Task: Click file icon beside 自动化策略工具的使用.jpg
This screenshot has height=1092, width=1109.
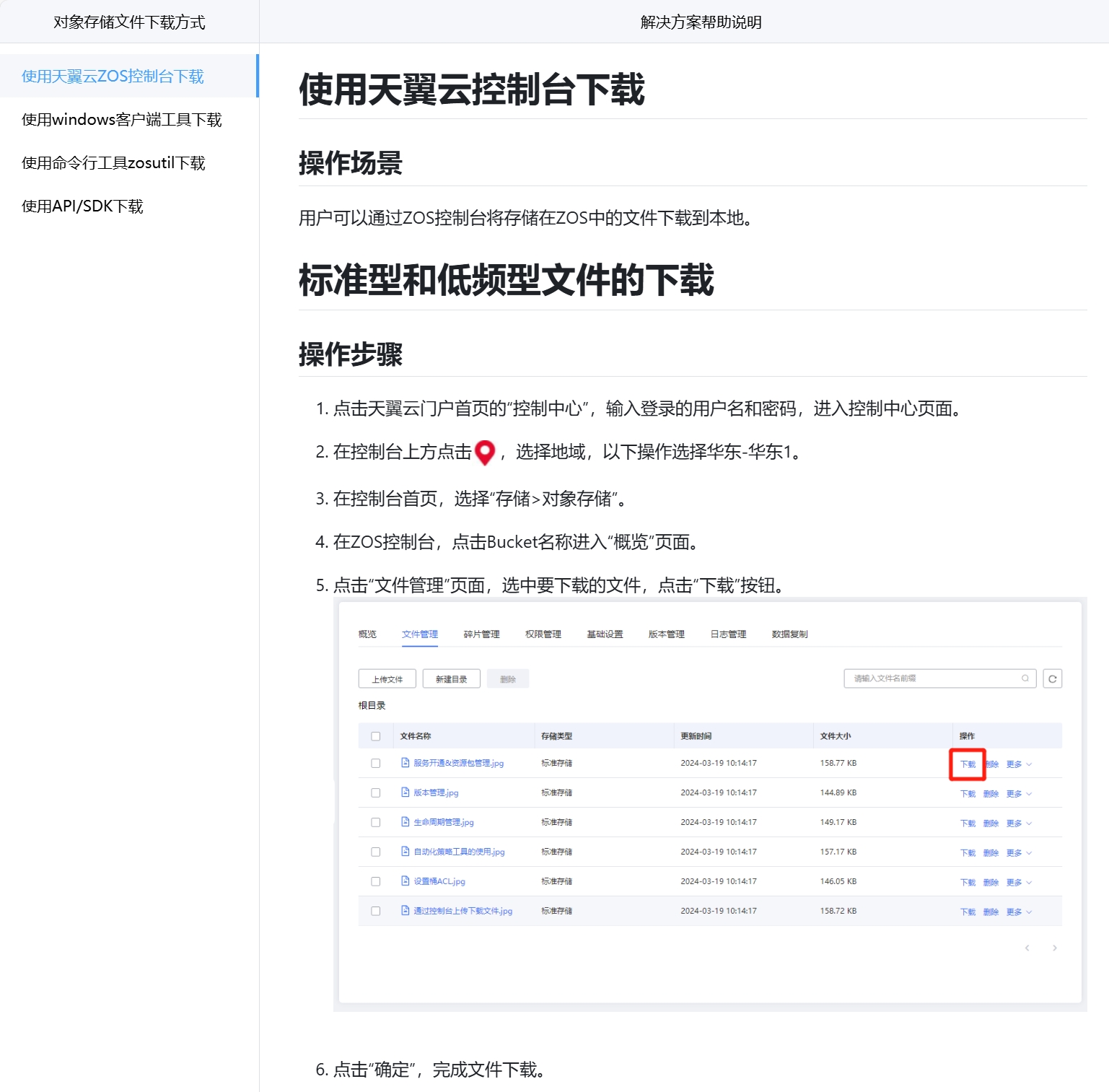Action: coord(406,852)
